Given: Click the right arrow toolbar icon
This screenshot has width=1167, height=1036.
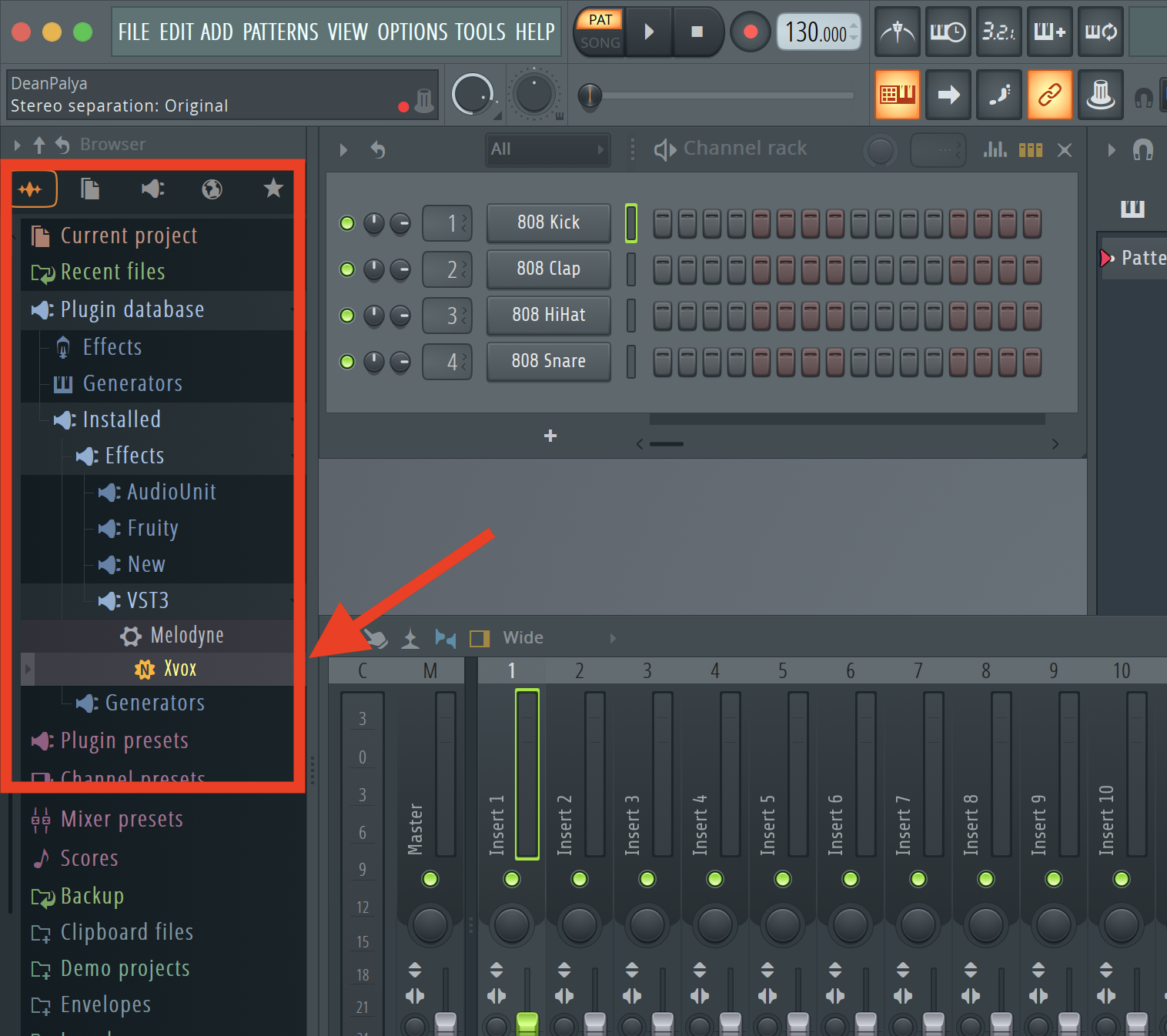Looking at the screenshot, I should coord(948,95).
